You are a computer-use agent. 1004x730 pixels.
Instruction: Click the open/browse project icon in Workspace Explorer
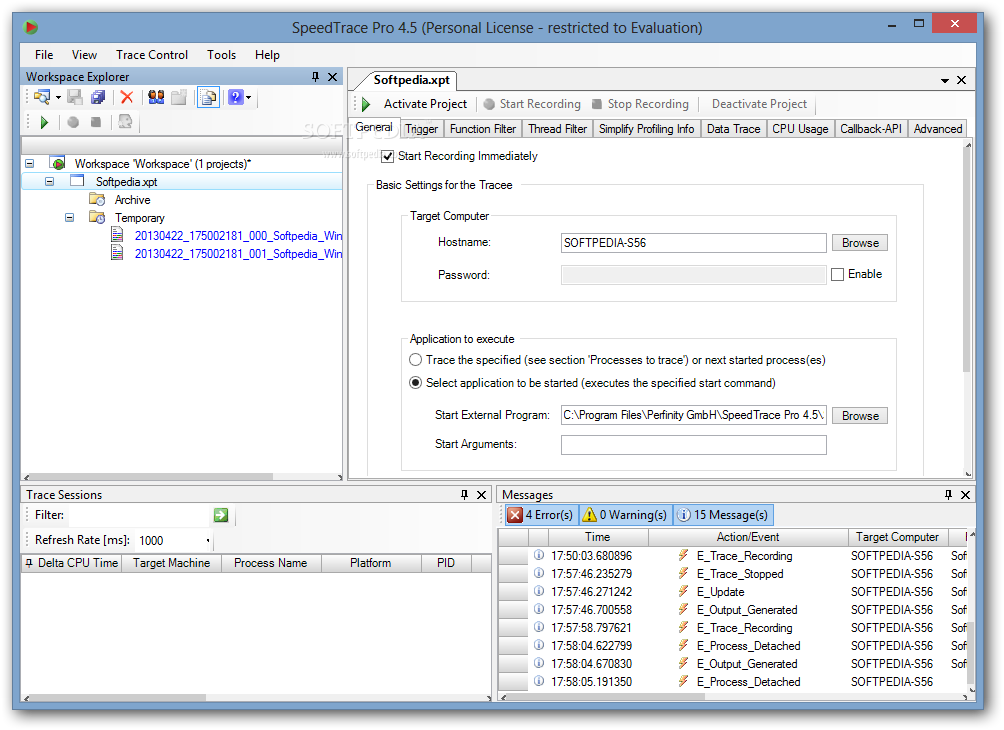point(42,97)
